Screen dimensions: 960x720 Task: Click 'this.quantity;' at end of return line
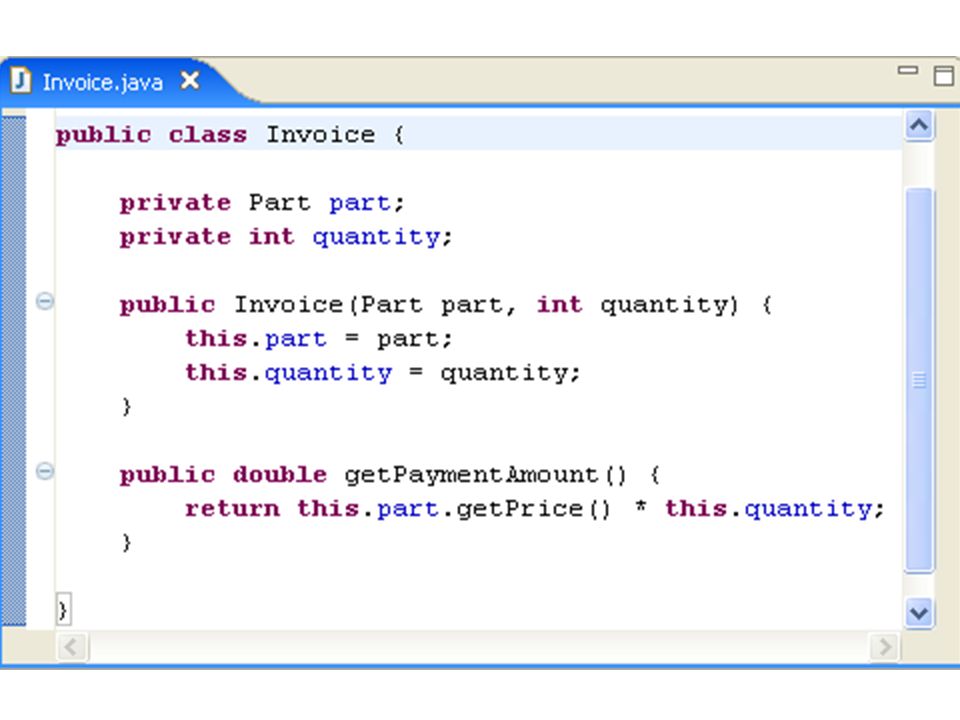click(775, 509)
